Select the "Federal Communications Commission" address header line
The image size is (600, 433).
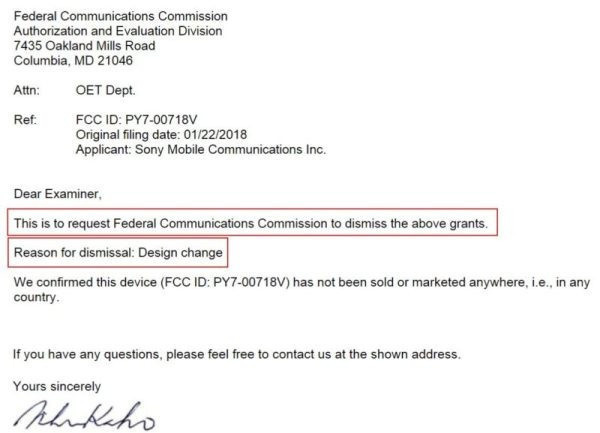coord(121,17)
